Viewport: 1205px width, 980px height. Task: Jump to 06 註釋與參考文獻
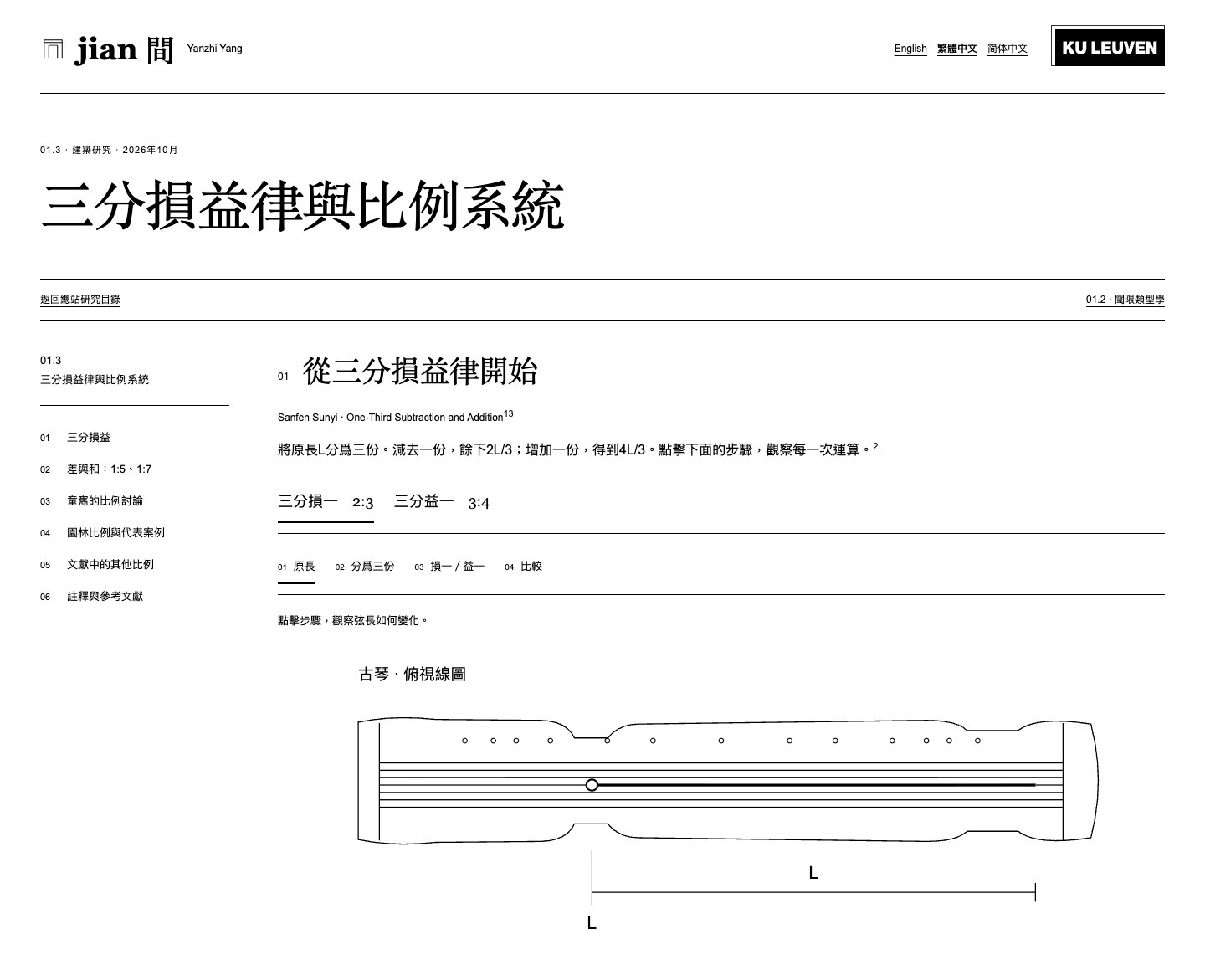click(92, 597)
